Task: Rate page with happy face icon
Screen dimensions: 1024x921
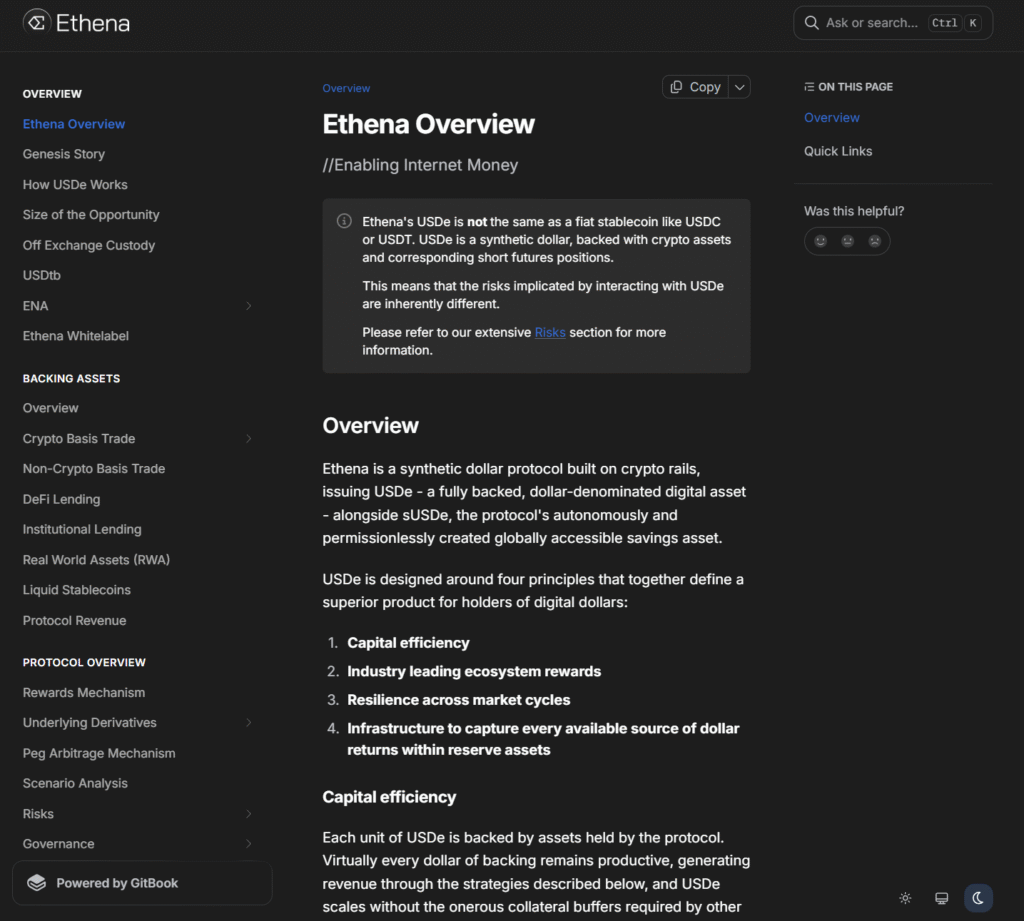Action: (x=820, y=241)
